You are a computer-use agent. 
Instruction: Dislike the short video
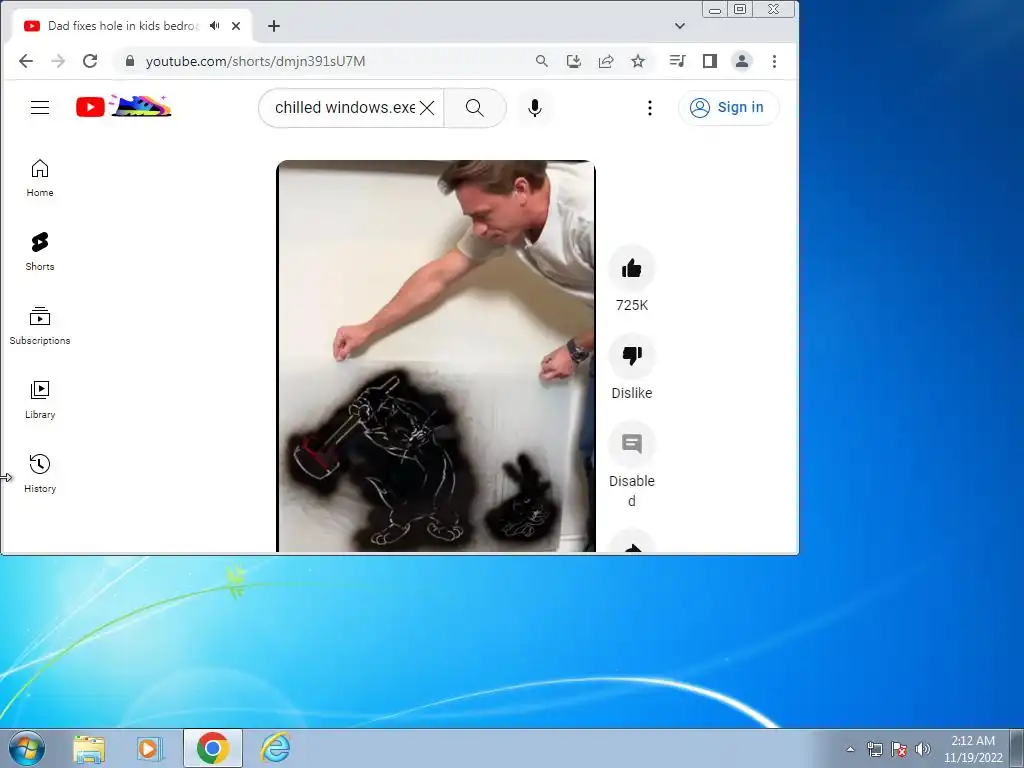(632, 356)
